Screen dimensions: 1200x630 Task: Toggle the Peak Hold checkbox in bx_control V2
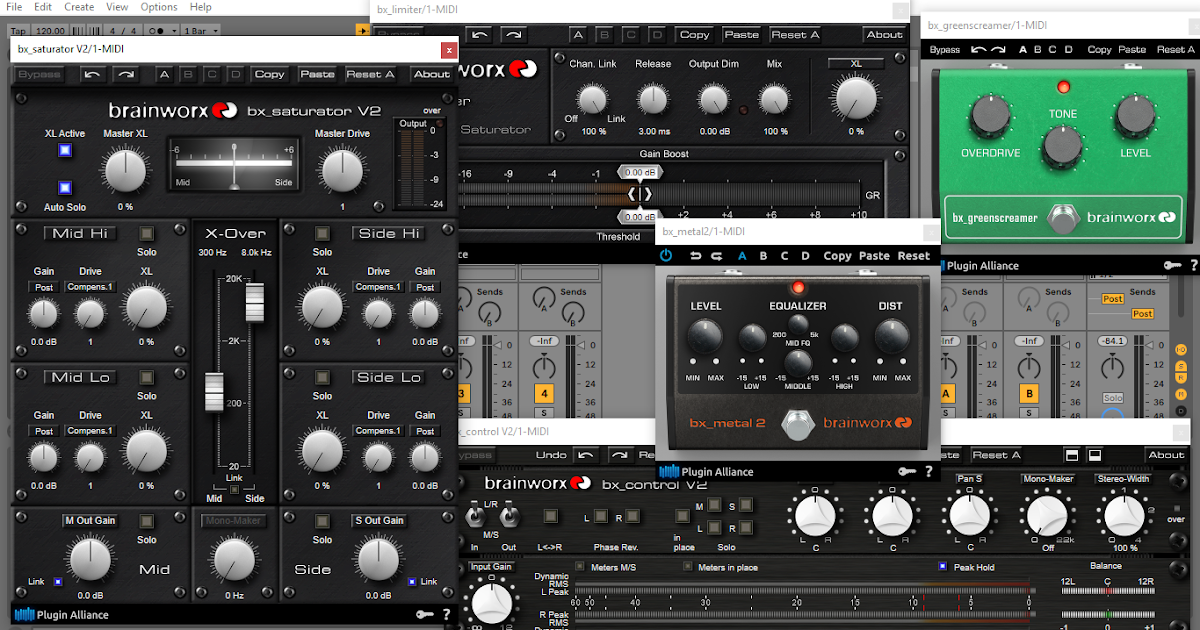pyautogui.click(x=943, y=567)
